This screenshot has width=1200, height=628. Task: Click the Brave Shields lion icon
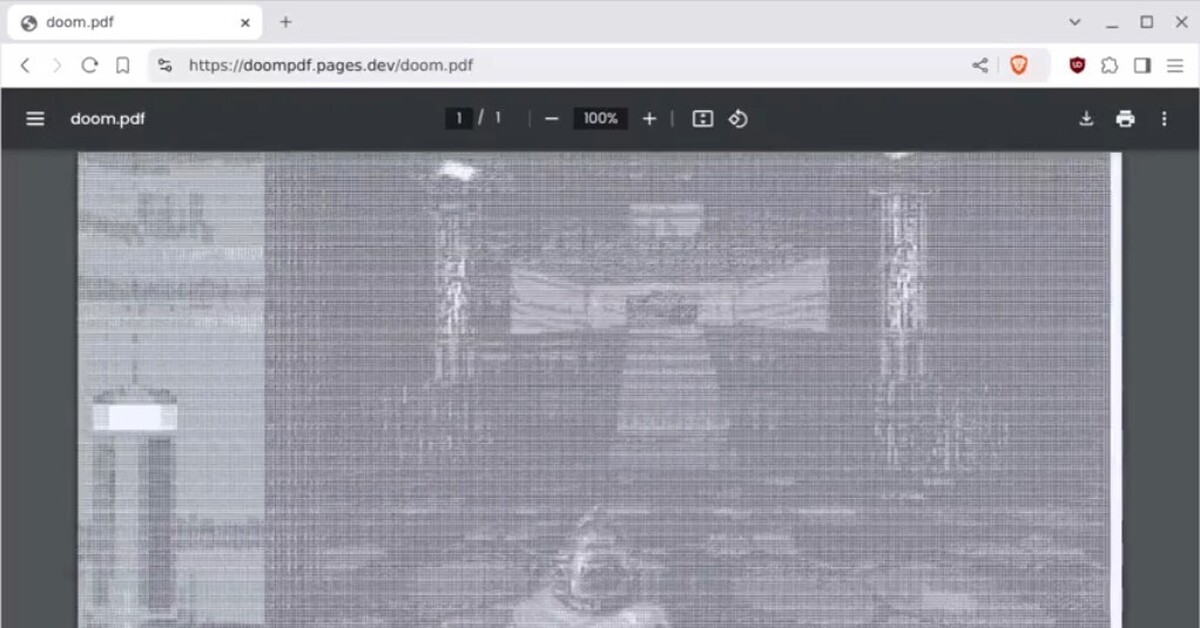(x=1018, y=65)
